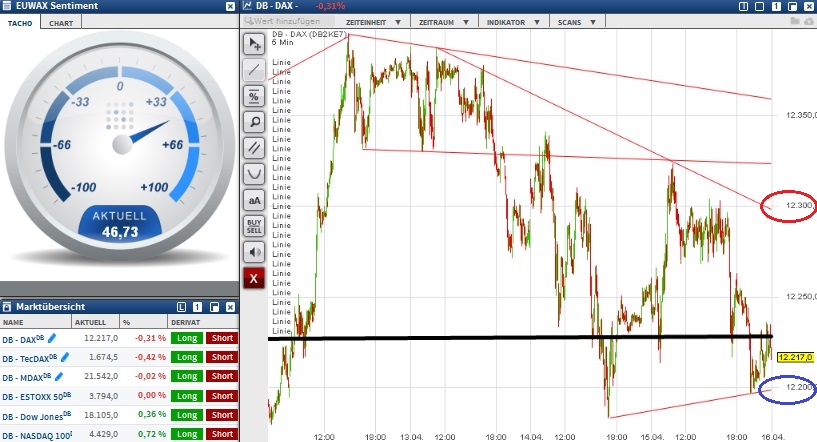Click the -0,31% change in chart title
This screenshot has height=442, width=817.
point(330,6)
